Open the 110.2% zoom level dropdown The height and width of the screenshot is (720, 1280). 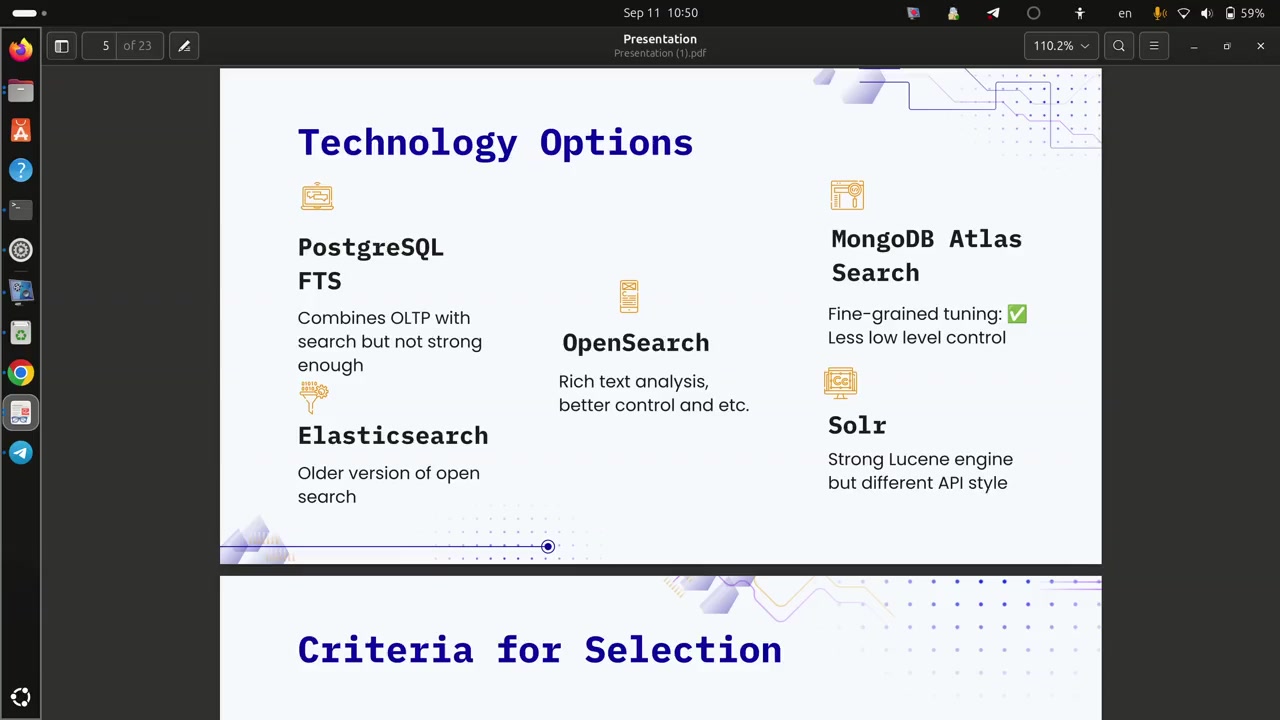click(x=1061, y=46)
